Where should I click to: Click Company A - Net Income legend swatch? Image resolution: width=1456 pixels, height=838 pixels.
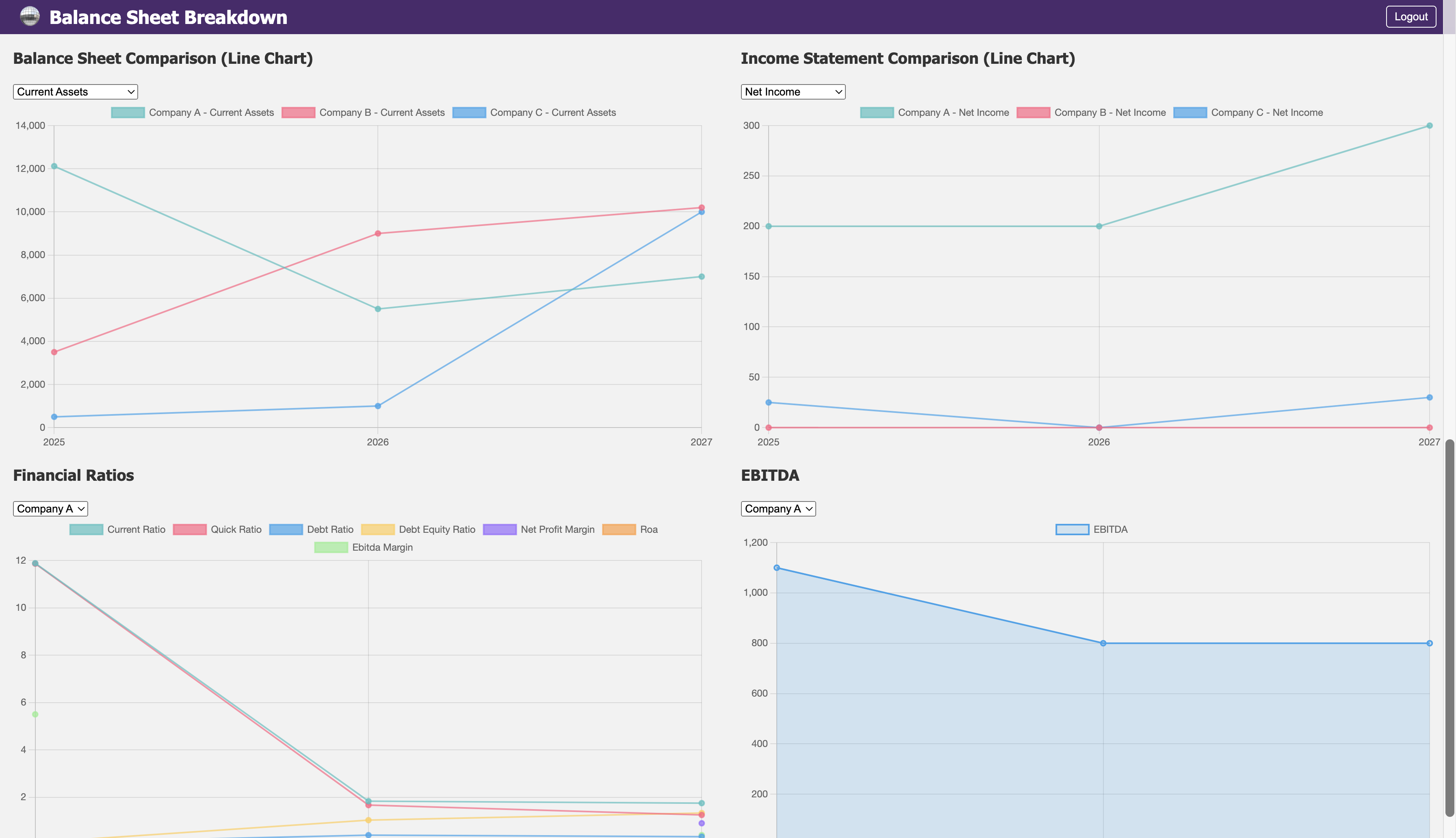pyautogui.click(x=877, y=113)
